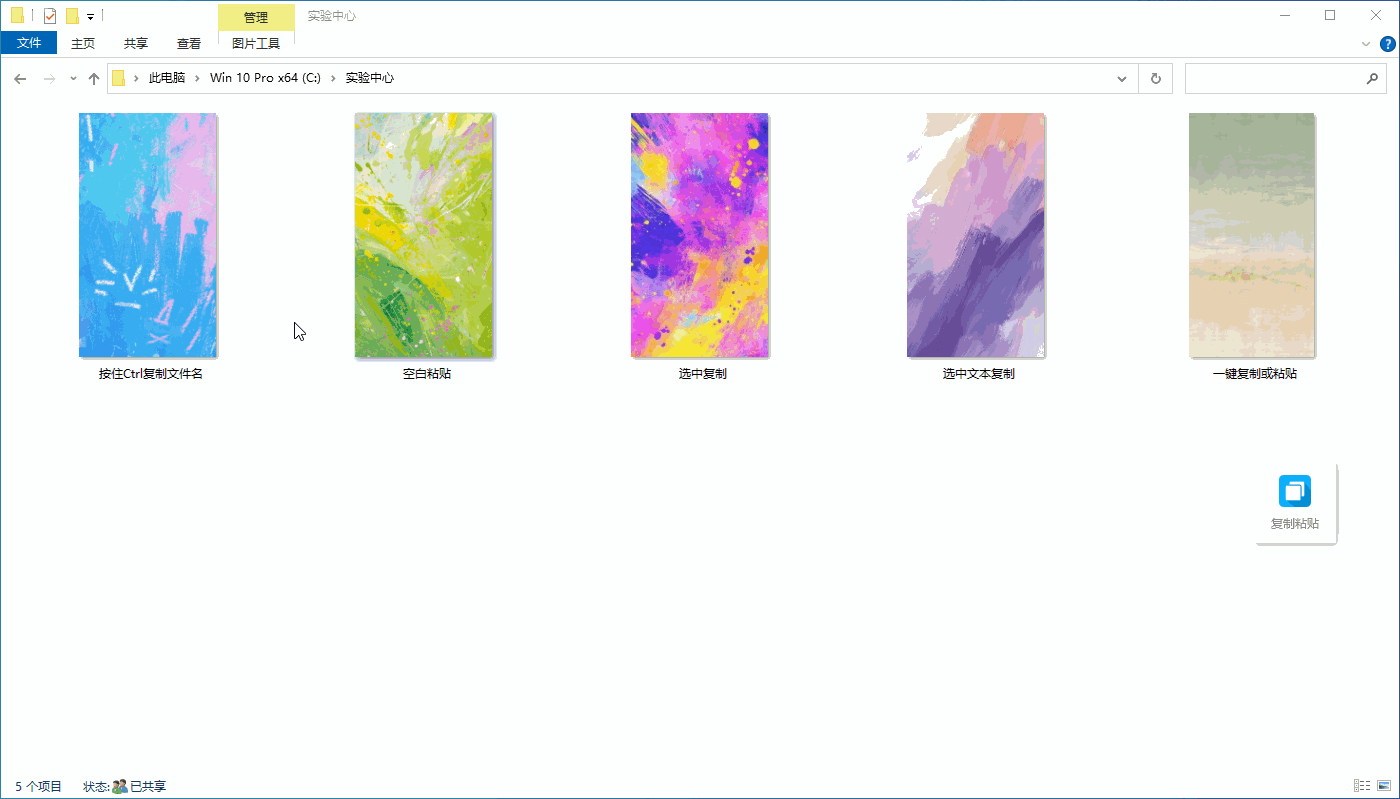
Task: Switch to the 查看 ribbon tab
Action: tap(189, 43)
